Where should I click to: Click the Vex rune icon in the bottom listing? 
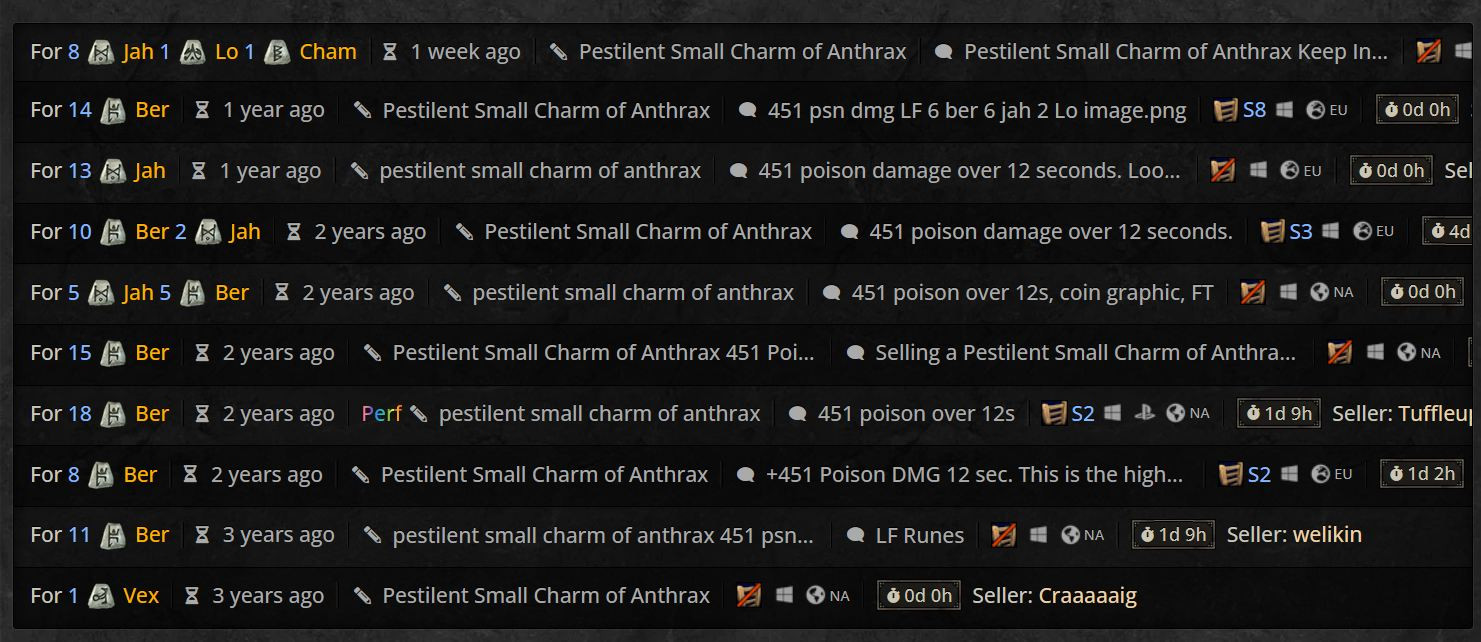(101, 596)
